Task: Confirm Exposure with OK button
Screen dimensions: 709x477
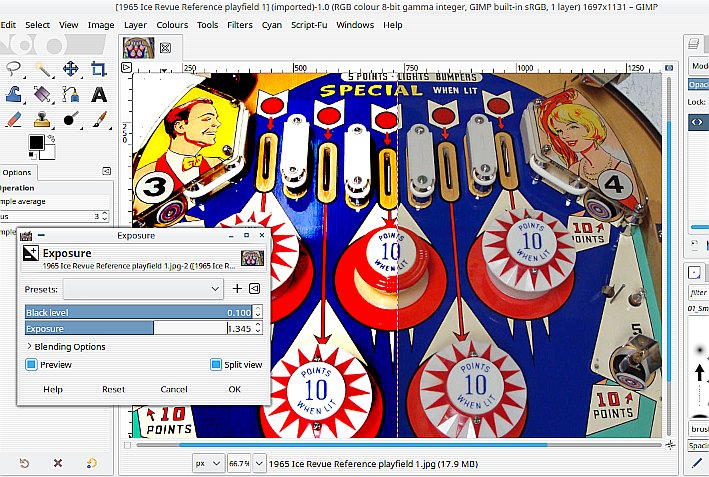Action: click(x=234, y=389)
